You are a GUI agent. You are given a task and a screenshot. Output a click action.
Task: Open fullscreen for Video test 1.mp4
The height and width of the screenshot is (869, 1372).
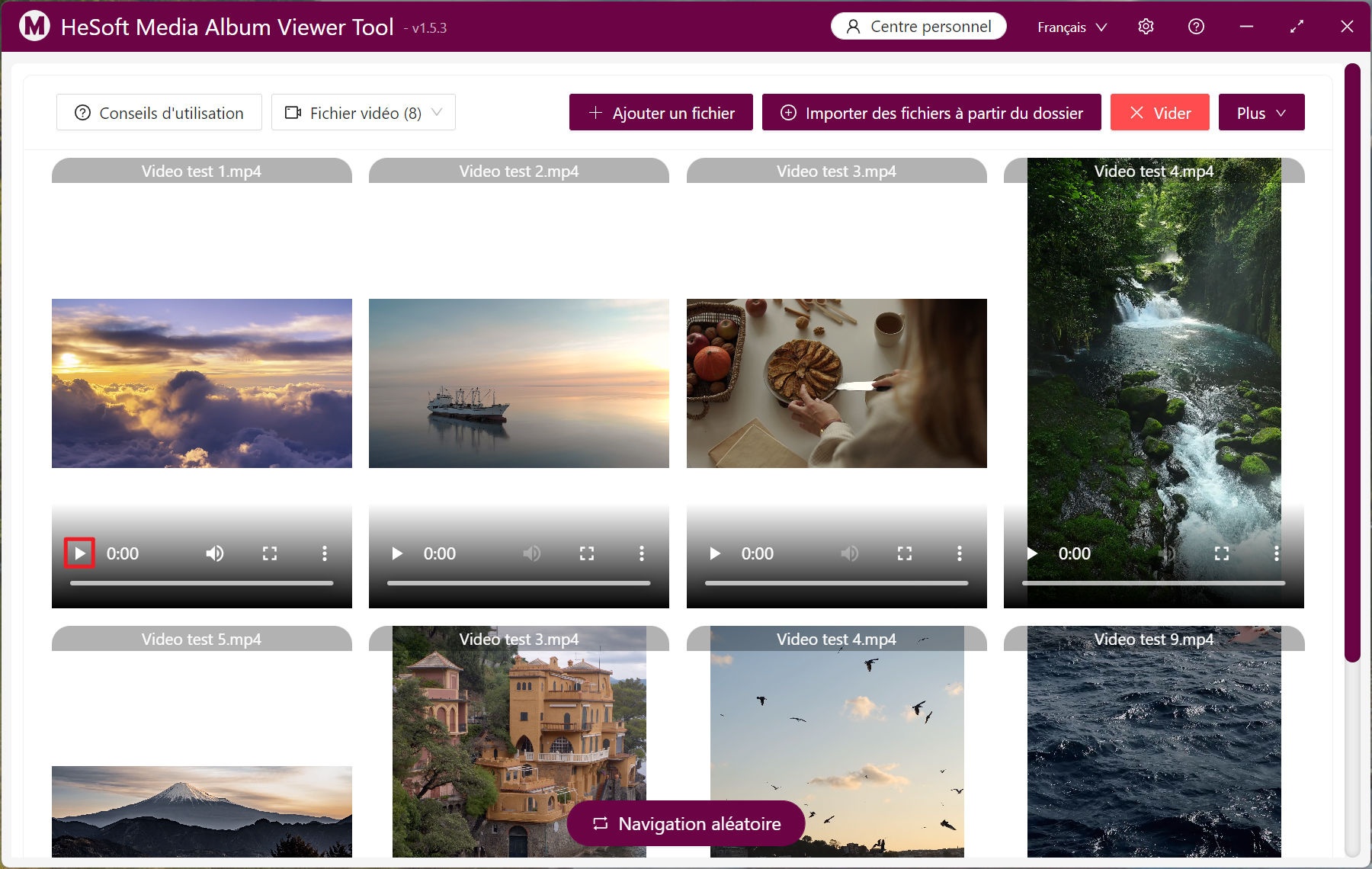click(270, 553)
